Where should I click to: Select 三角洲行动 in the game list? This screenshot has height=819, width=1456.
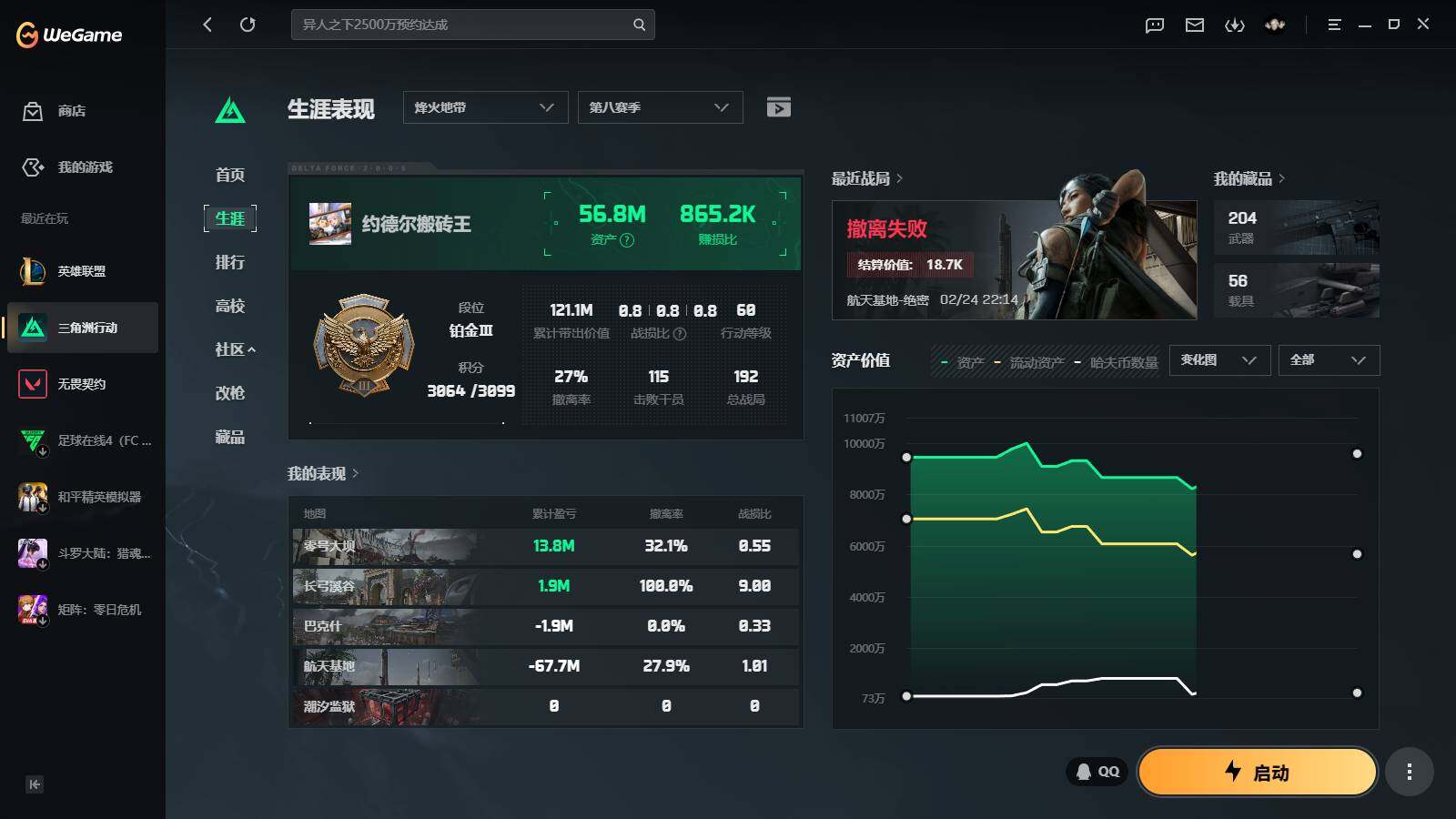(83, 328)
